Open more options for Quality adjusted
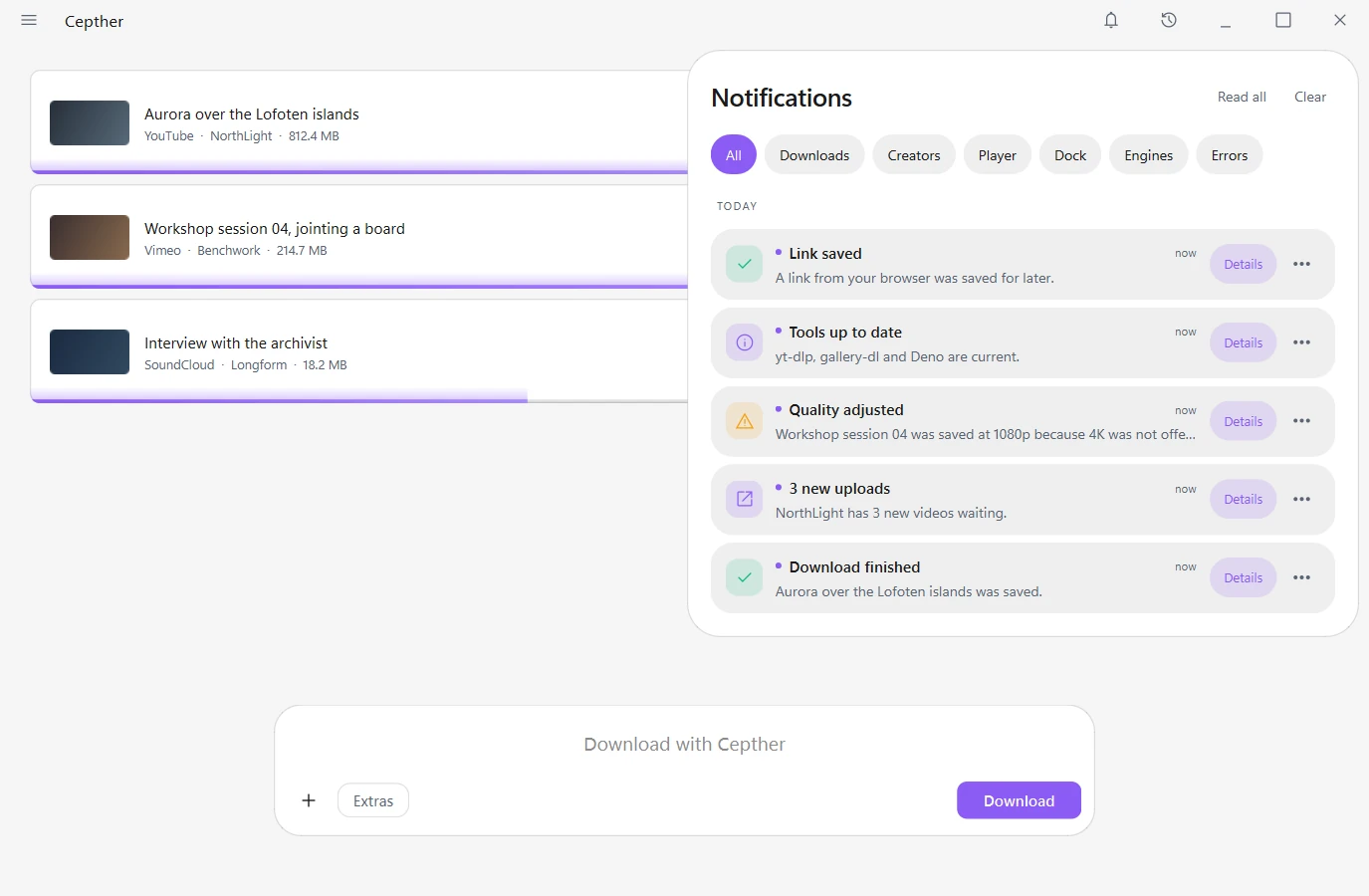Viewport: 1369px width, 896px height. (x=1301, y=421)
